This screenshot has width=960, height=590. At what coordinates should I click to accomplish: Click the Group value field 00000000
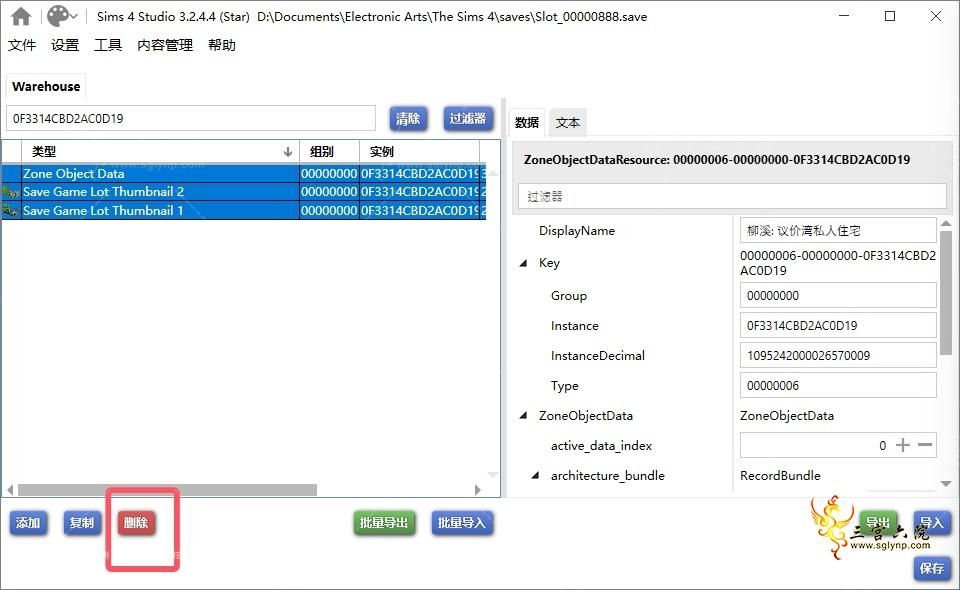pyautogui.click(x=838, y=296)
